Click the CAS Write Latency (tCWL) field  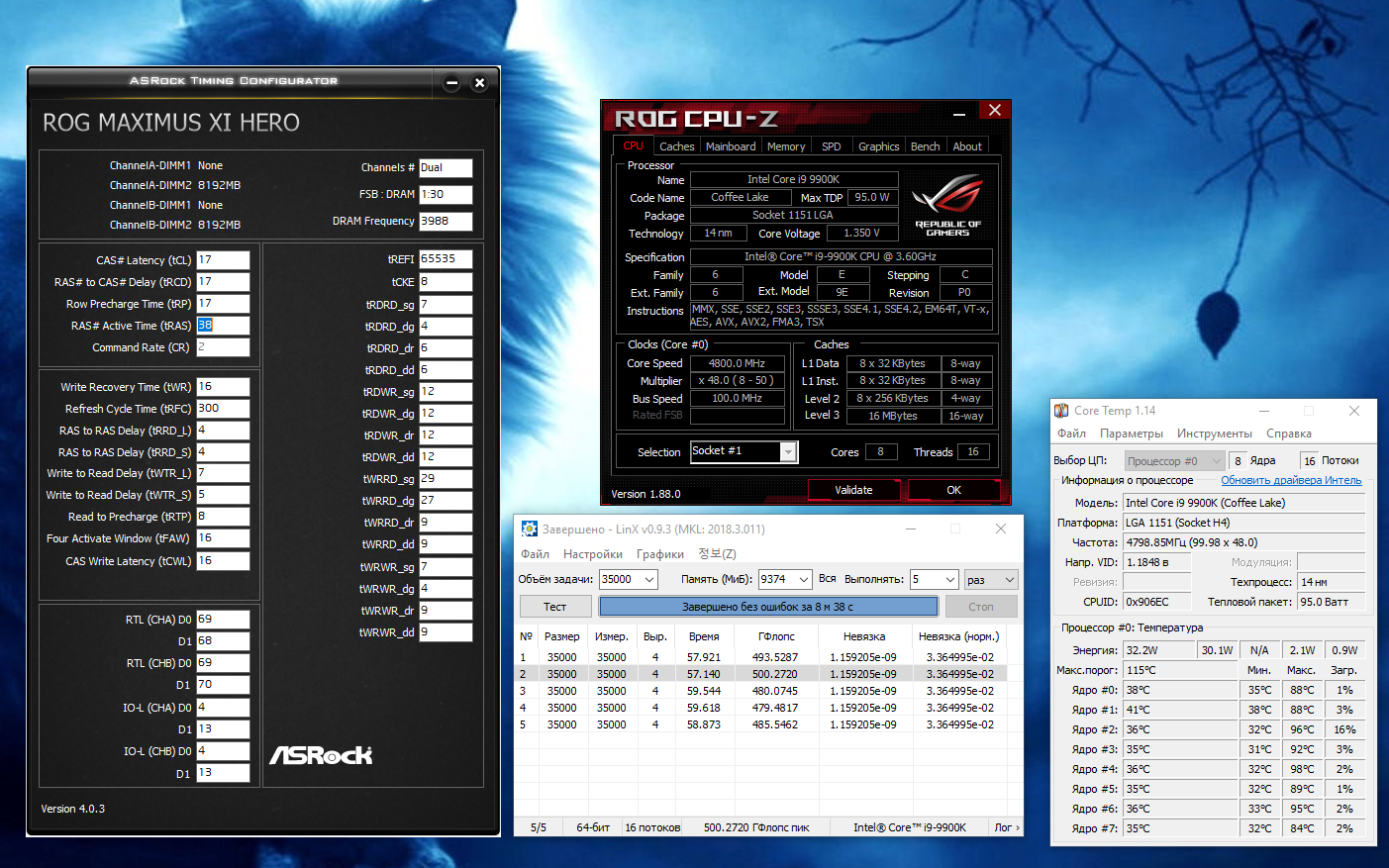pos(223,561)
